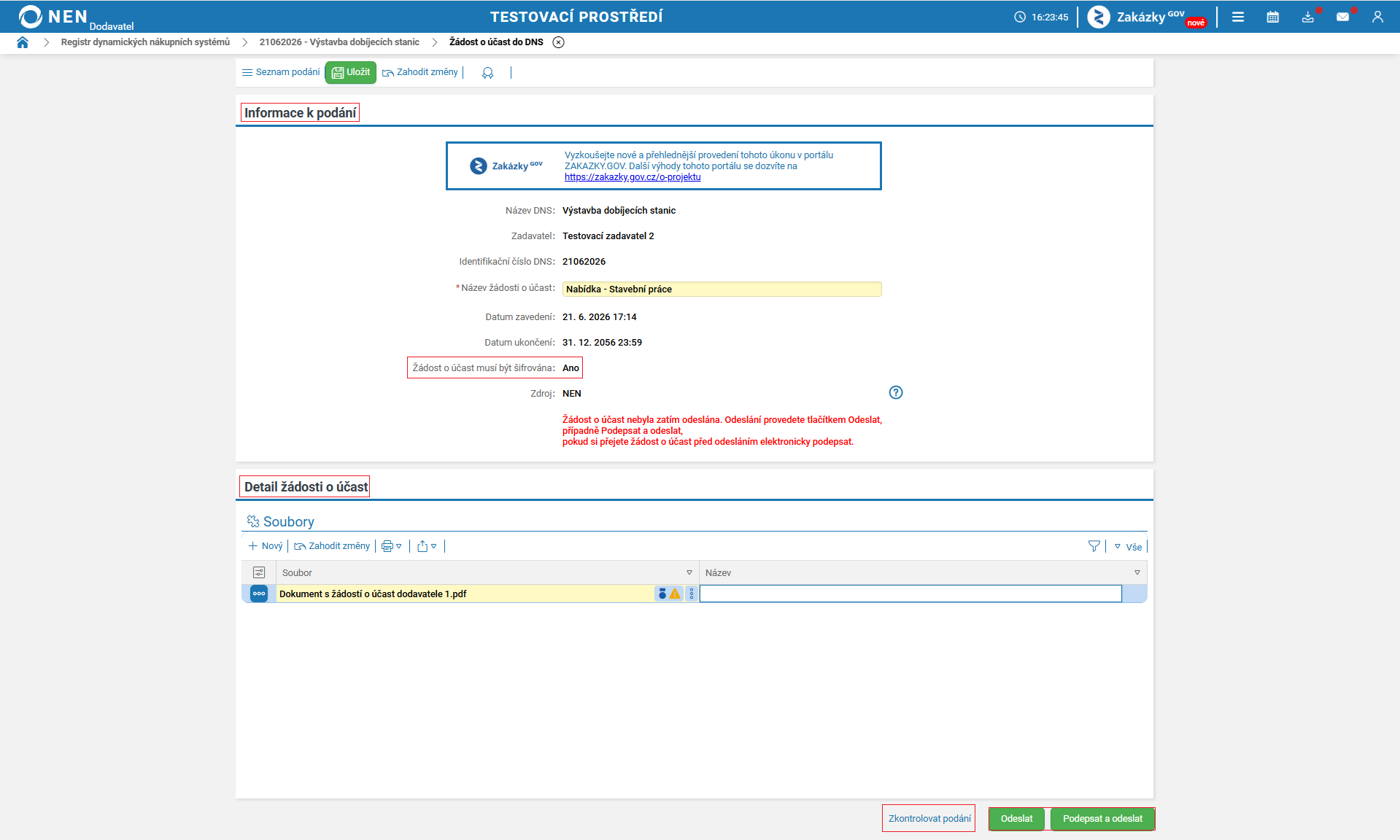Open the Soubor column dropdown arrow
Image resolution: width=1400 pixels, height=840 pixels.
click(689, 573)
